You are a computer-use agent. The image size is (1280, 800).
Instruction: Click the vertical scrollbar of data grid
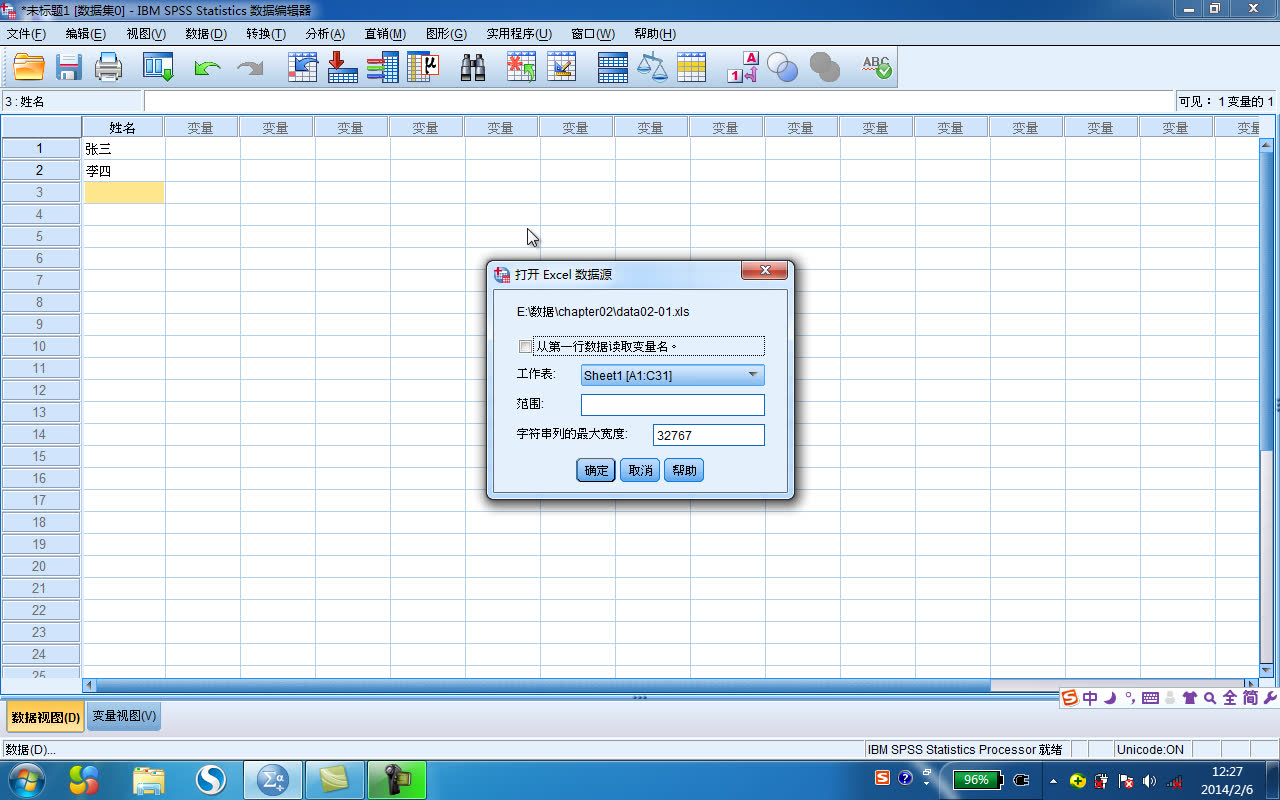(1268, 300)
